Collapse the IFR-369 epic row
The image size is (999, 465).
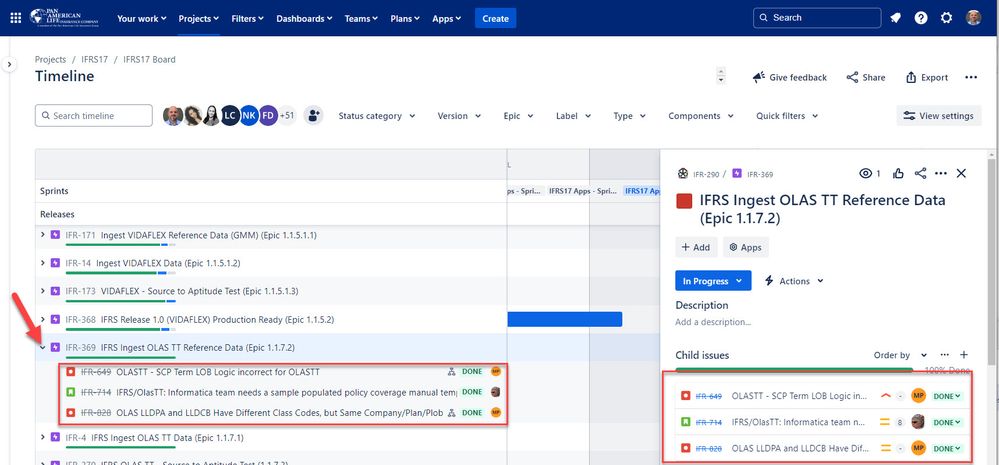43,347
